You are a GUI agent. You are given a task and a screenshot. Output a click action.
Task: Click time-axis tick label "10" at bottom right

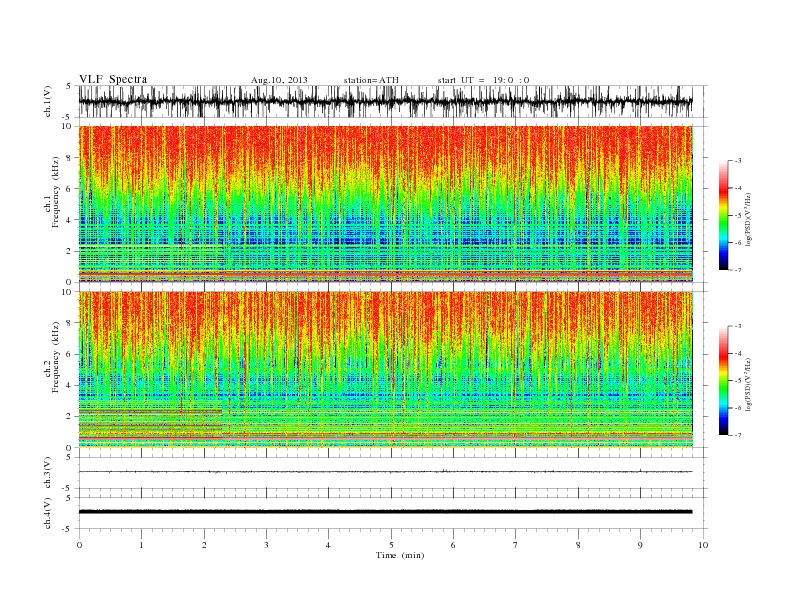(703, 545)
